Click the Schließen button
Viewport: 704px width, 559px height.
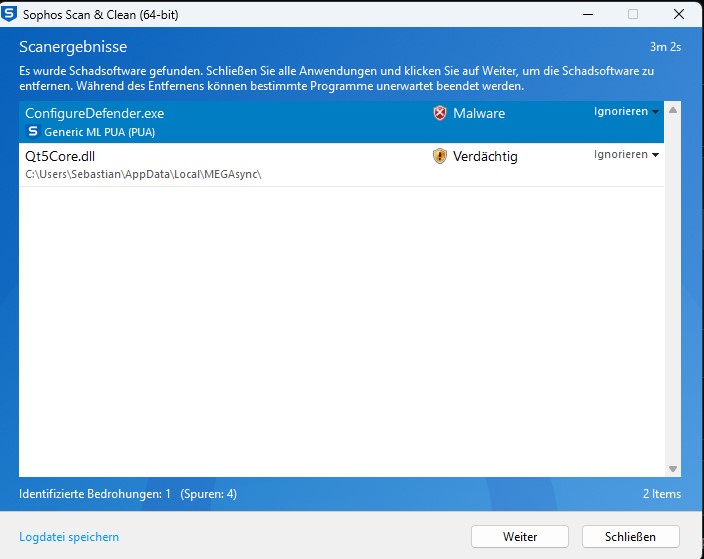(x=630, y=537)
